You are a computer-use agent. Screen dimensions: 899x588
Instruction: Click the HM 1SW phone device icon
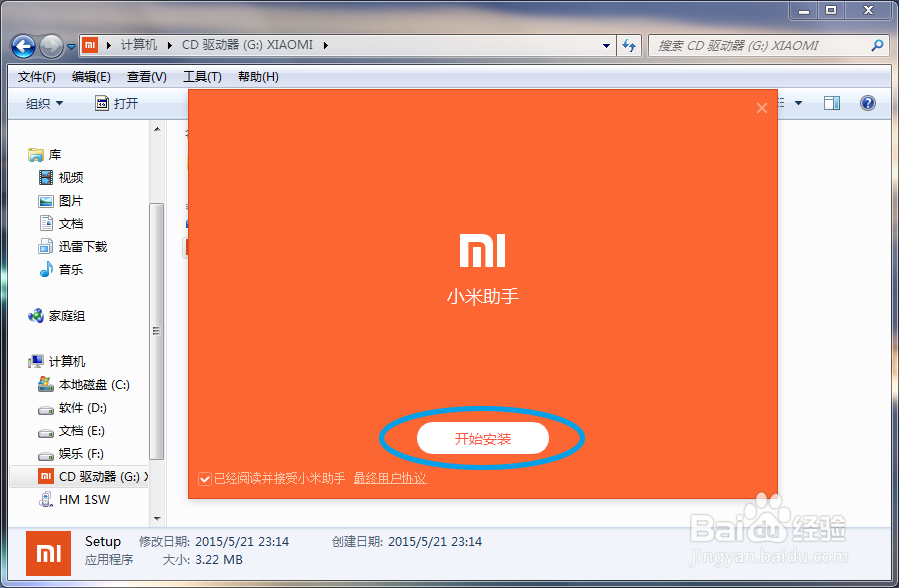46,500
